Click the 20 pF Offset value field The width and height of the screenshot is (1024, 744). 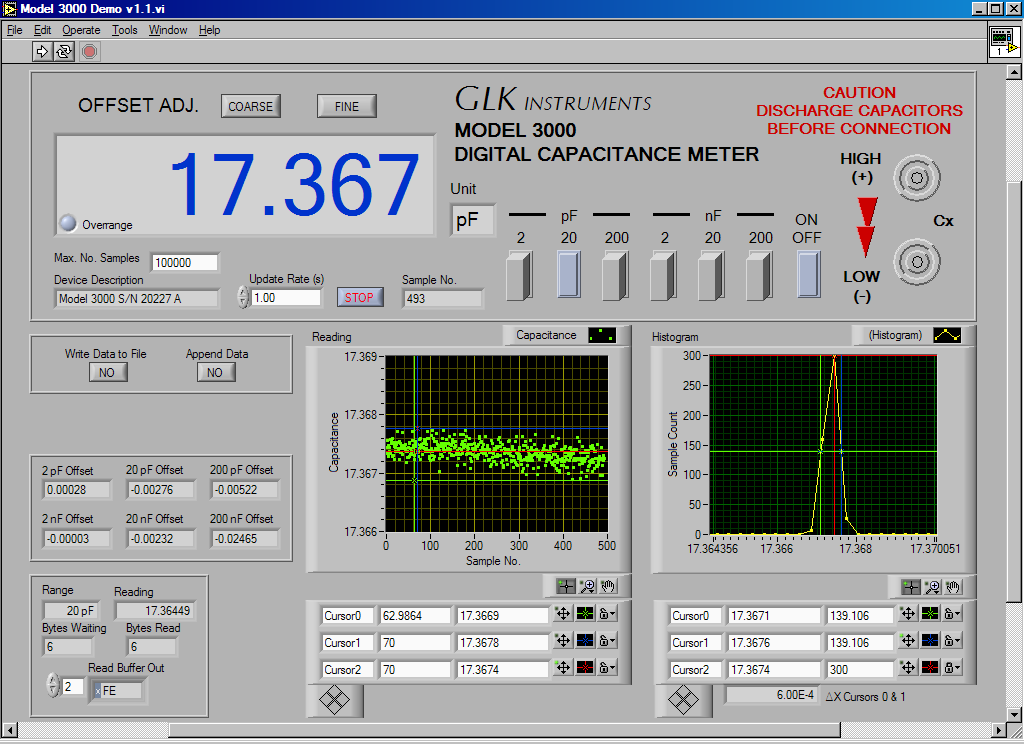(x=160, y=490)
